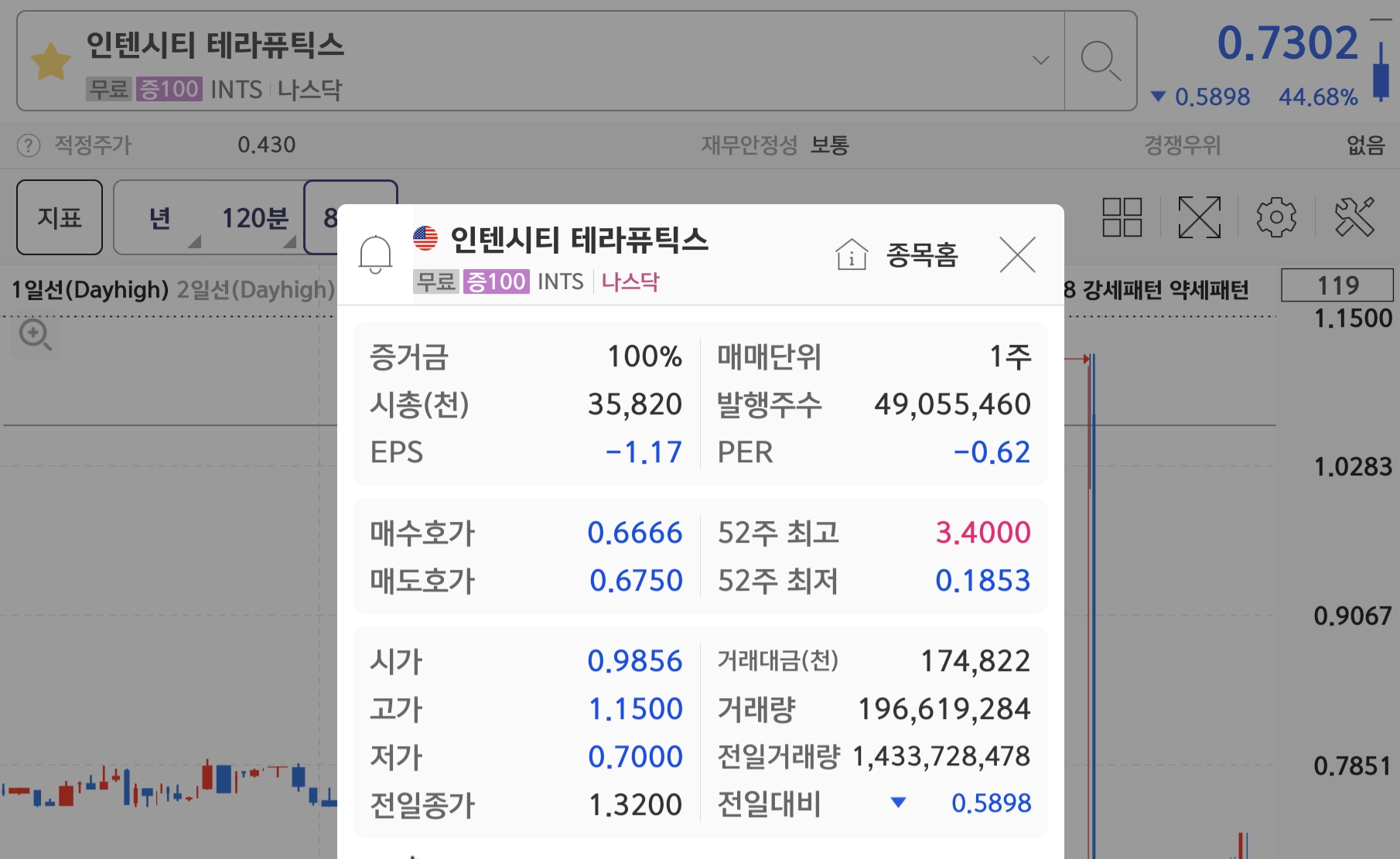Open 종목홈 stock home link
The height and width of the screenshot is (859, 1400).
(922, 254)
